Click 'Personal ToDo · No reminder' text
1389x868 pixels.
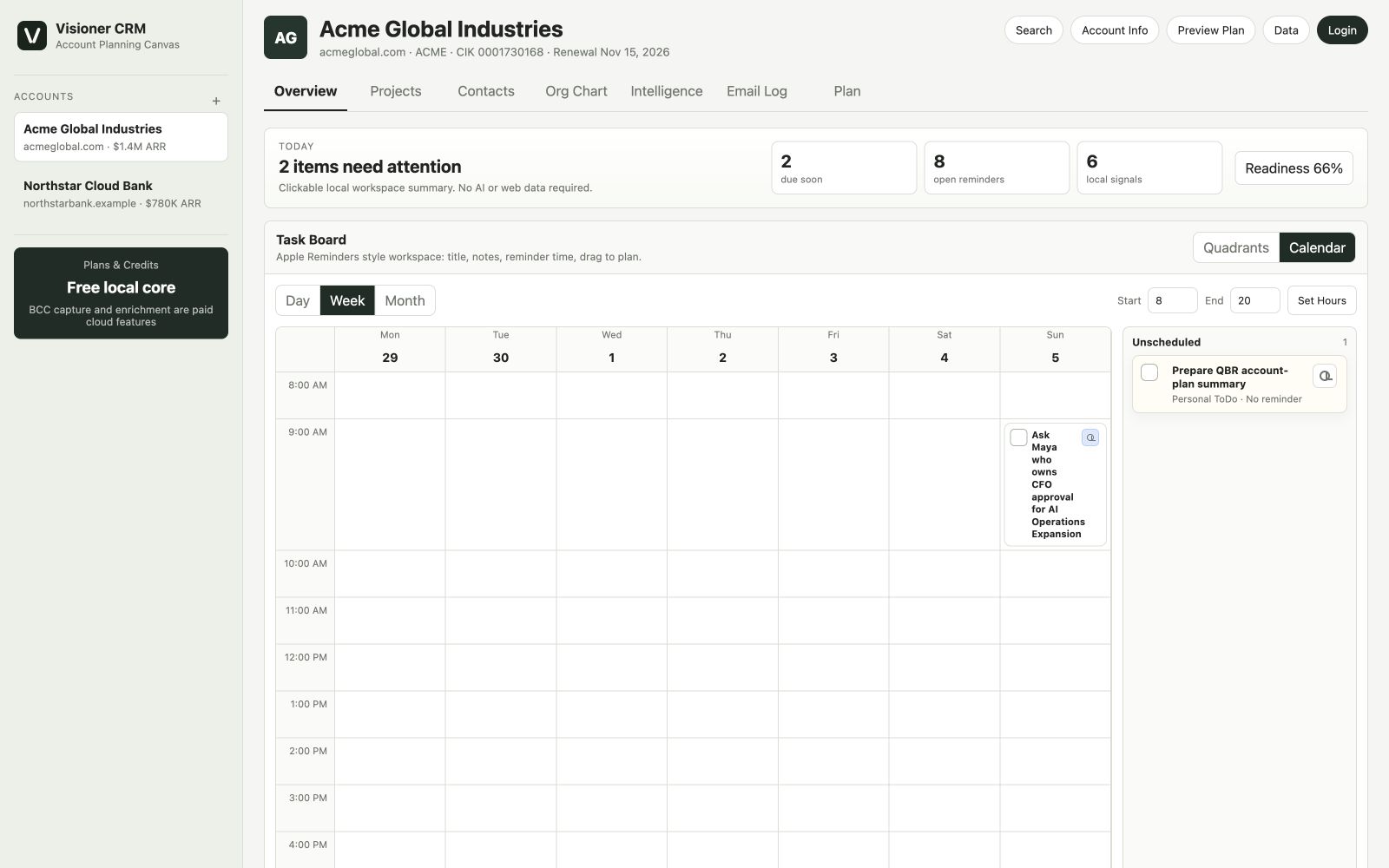click(1236, 399)
